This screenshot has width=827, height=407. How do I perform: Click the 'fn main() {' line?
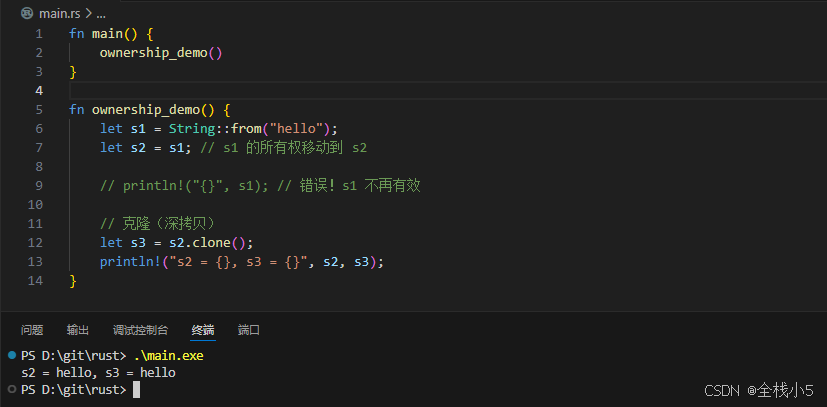[x=111, y=34]
